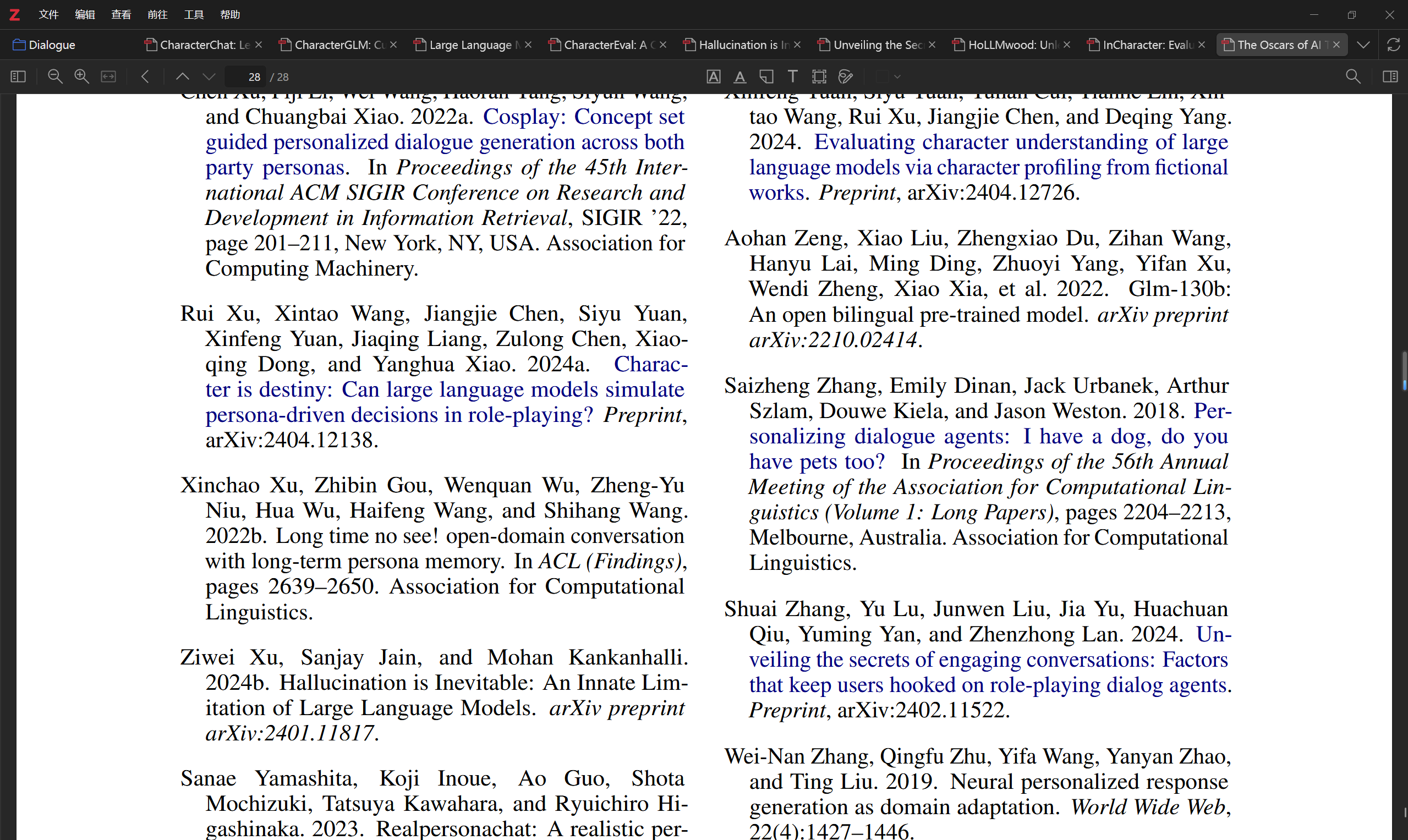Select the underline text tool

point(739,76)
